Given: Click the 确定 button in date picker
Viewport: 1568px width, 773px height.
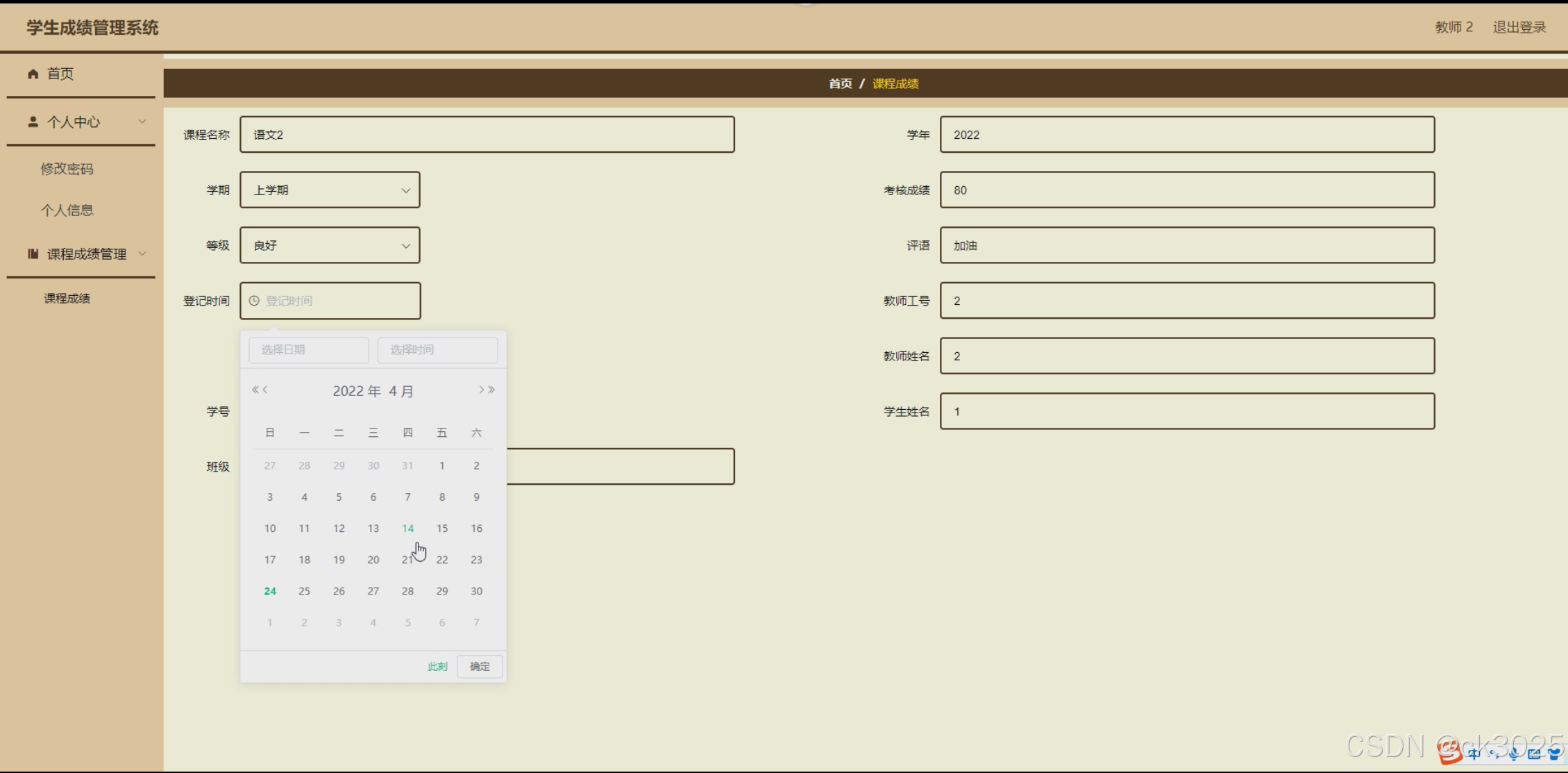Looking at the screenshot, I should [480, 666].
